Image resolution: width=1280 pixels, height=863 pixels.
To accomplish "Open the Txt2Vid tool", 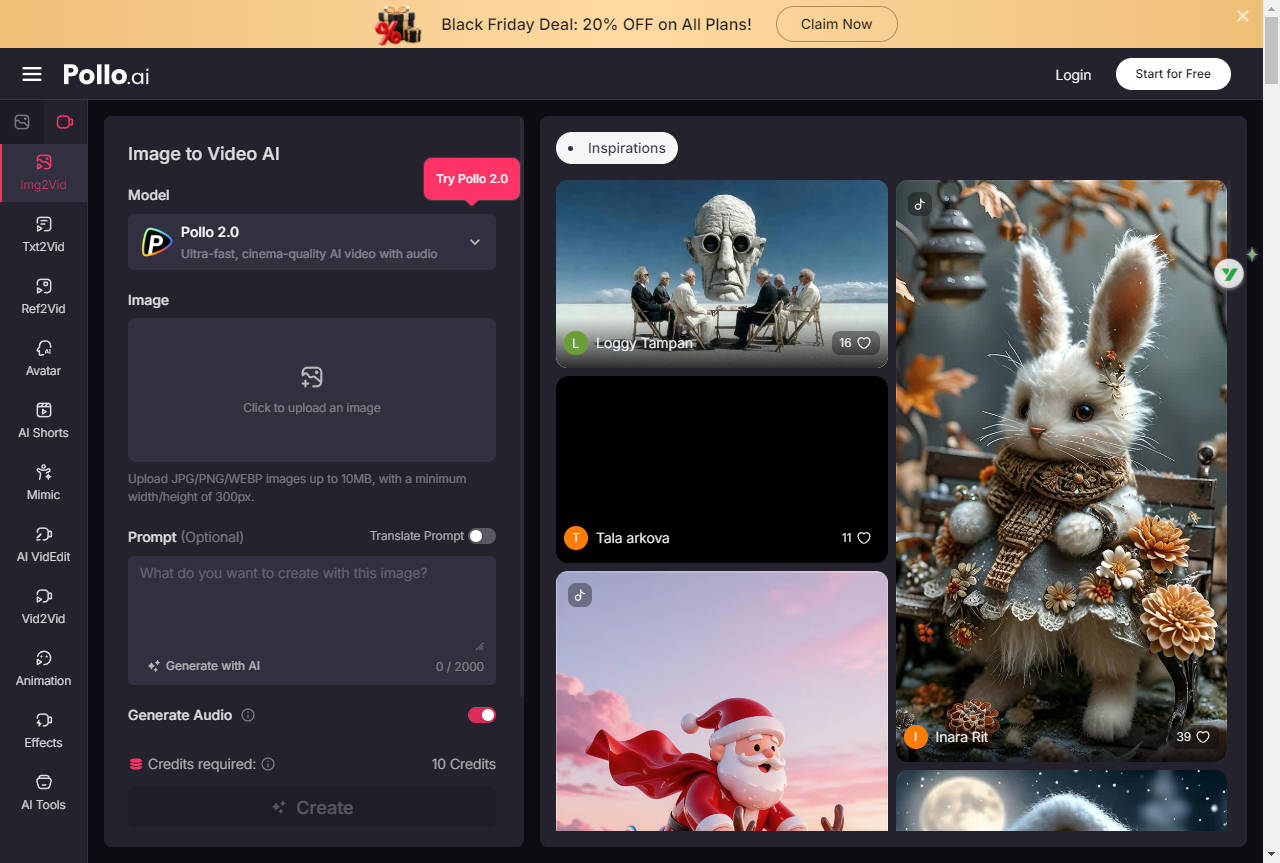I will click(43, 234).
